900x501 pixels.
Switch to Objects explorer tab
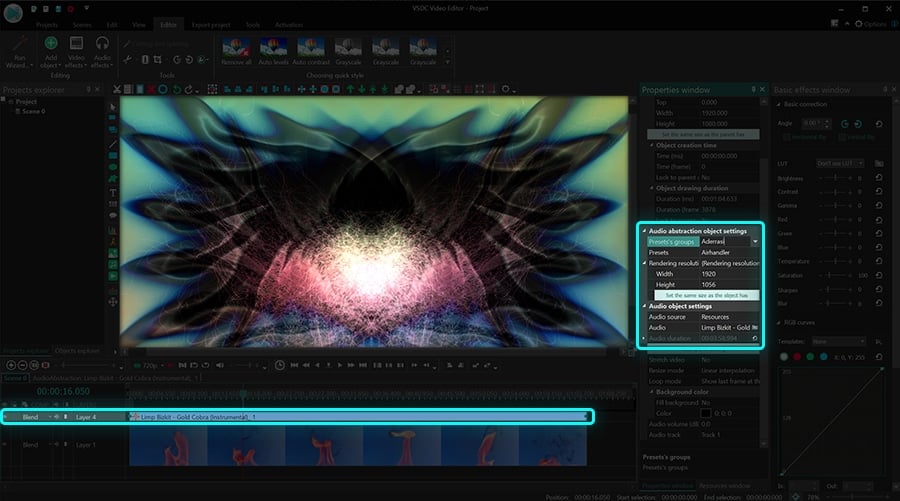77,350
